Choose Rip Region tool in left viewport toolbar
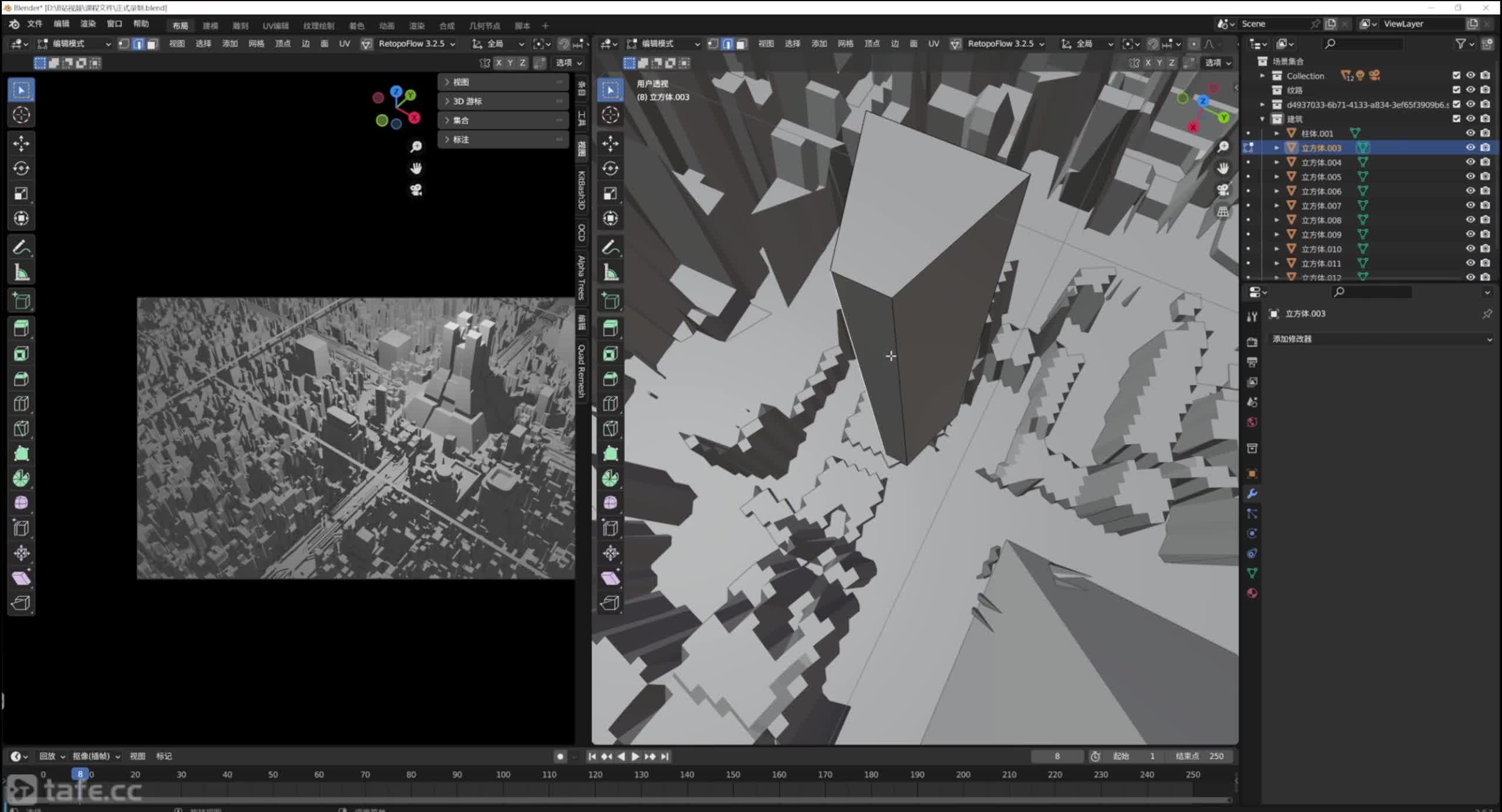Viewport: 1502px width, 812px height. (21, 603)
